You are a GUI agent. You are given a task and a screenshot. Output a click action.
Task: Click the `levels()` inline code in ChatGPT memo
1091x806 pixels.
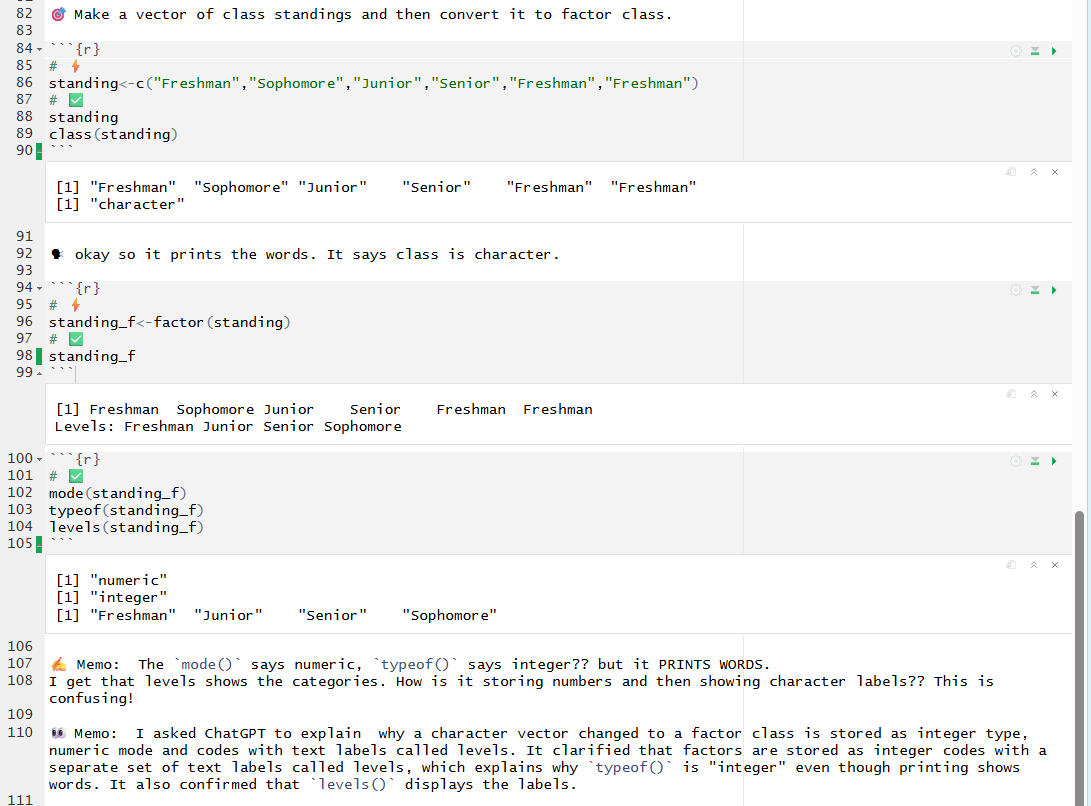click(x=353, y=785)
